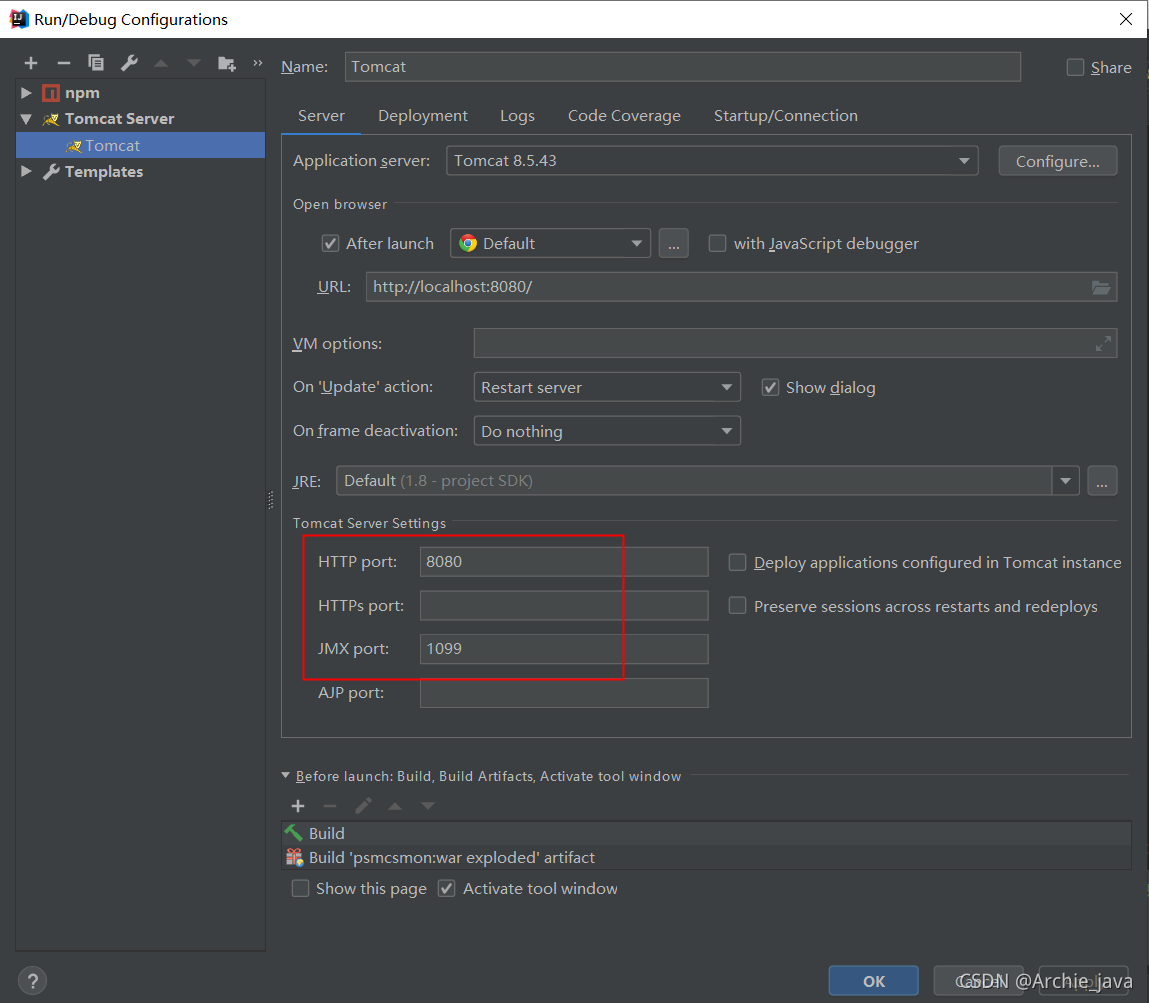Remove selected configuration with minus icon
The image size is (1149, 1003).
(x=64, y=64)
